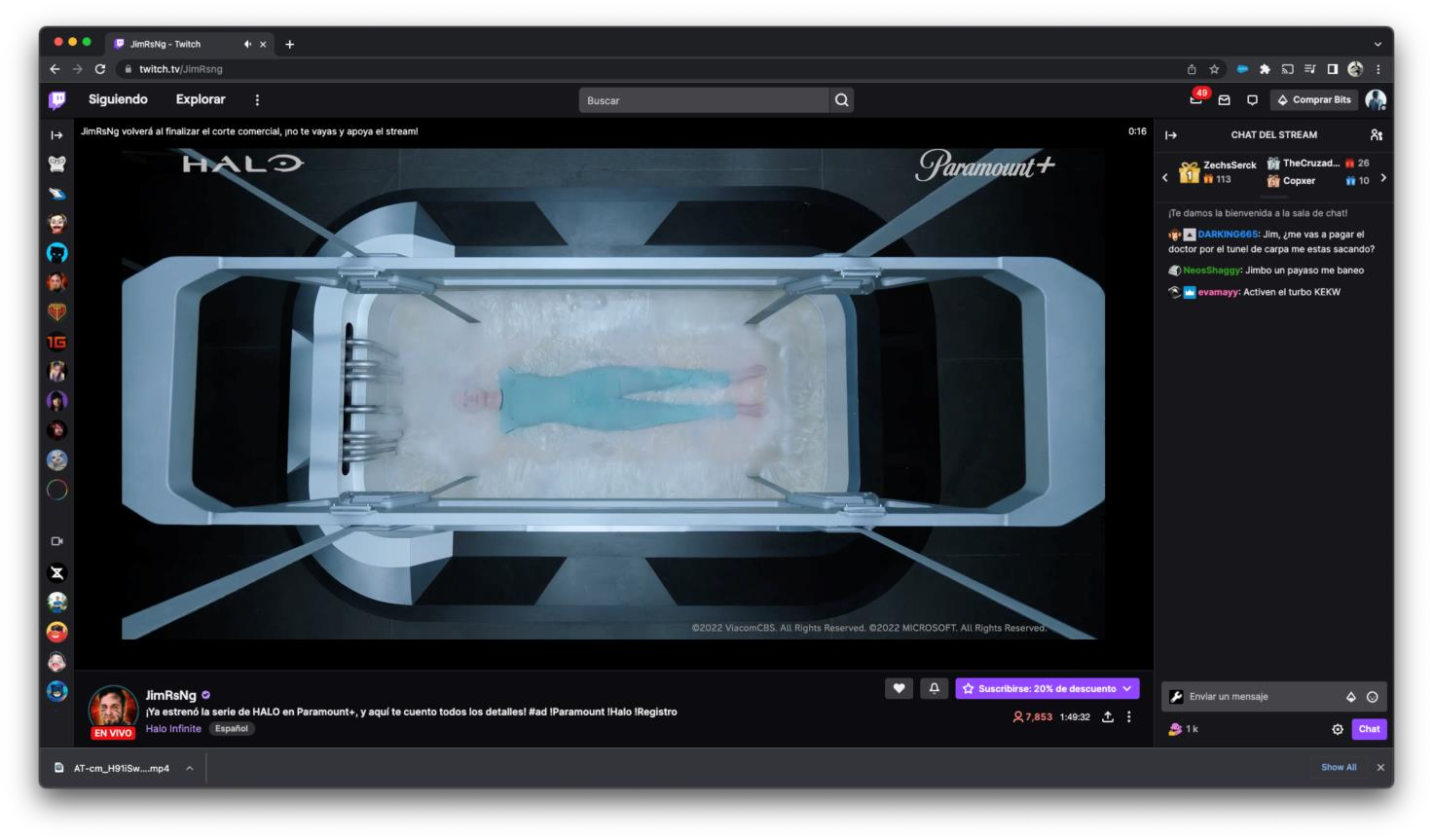This screenshot has width=1433, height=840.
Task: Show the previous gift leaderboard entry
Action: [x=1165, y=177]
